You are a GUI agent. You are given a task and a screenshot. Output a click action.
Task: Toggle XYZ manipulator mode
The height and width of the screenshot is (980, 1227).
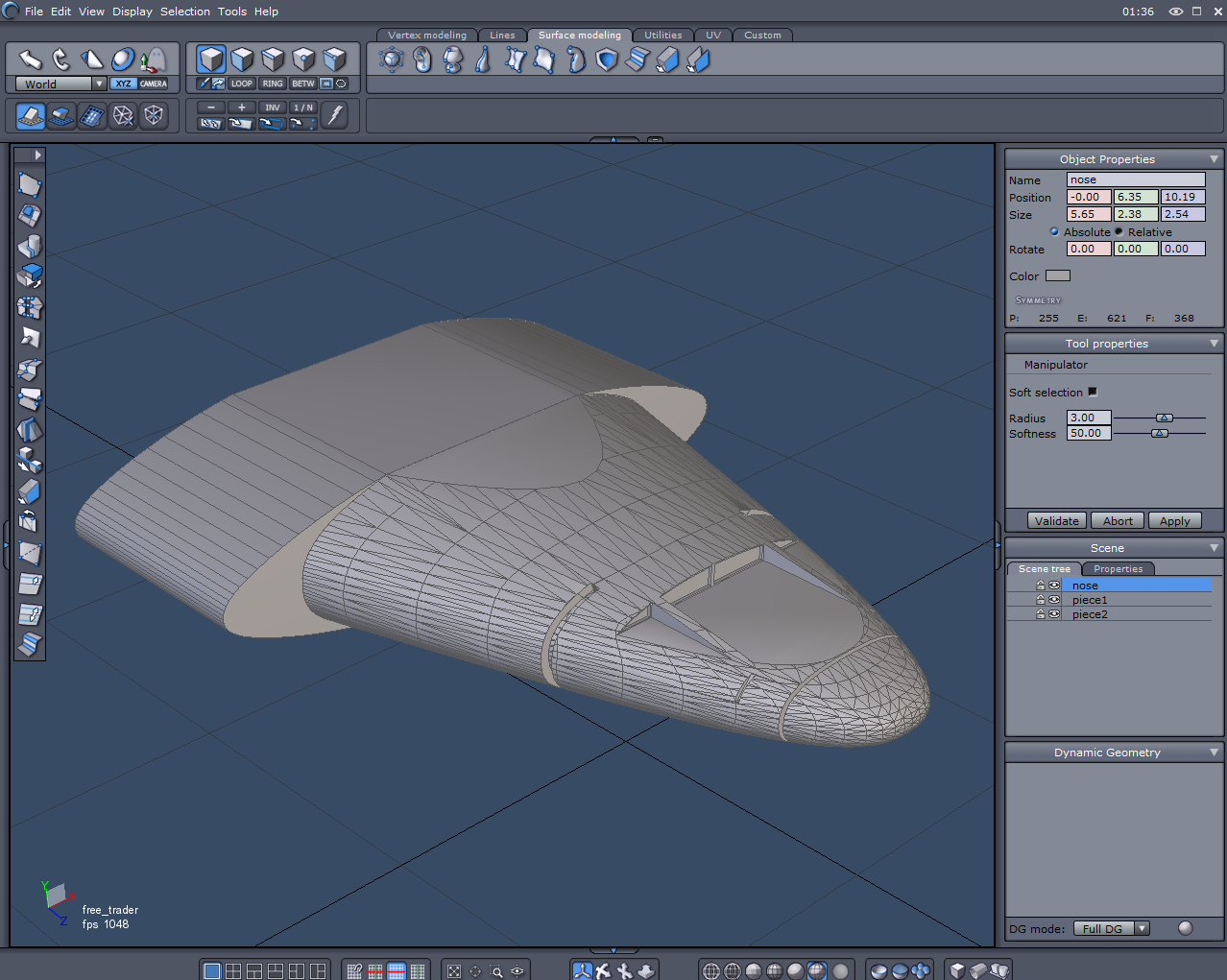point(123,84)
